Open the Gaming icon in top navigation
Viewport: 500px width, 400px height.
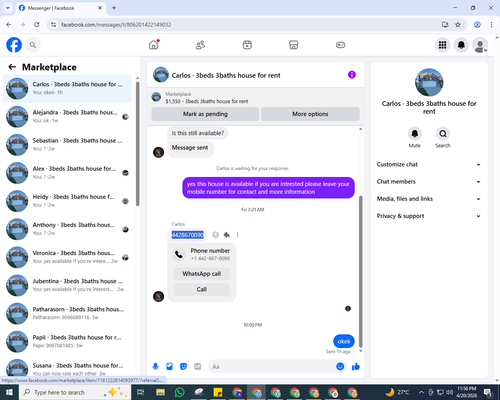pyautogui.click(x=340, y=45)
